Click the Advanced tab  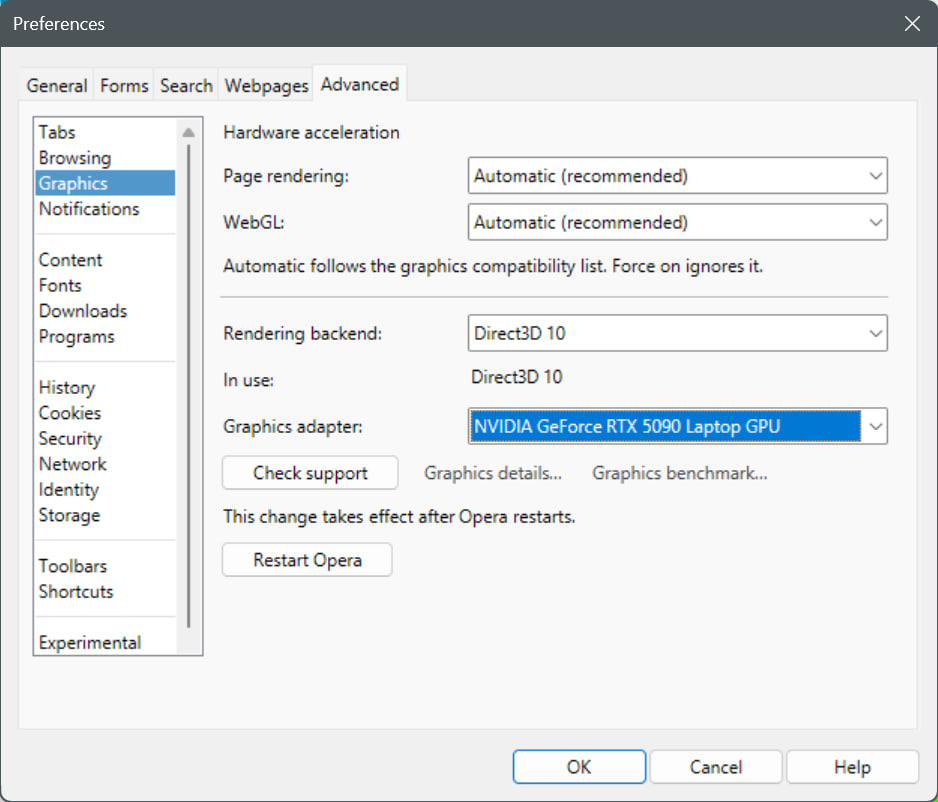[x=360, y=84]
